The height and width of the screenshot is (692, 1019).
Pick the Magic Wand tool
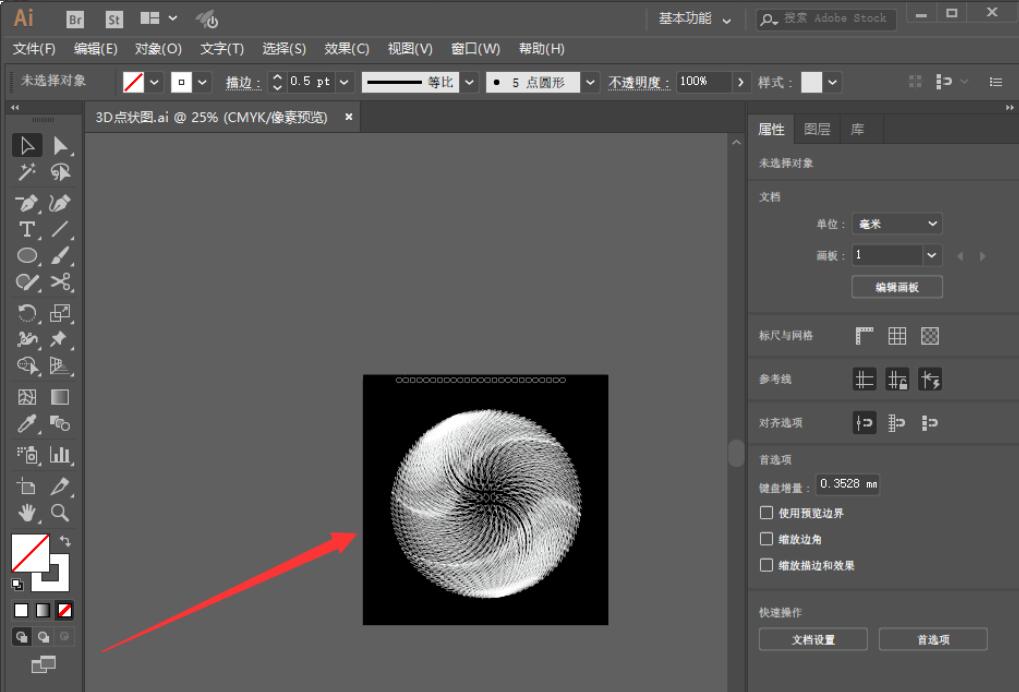[27, 172]
